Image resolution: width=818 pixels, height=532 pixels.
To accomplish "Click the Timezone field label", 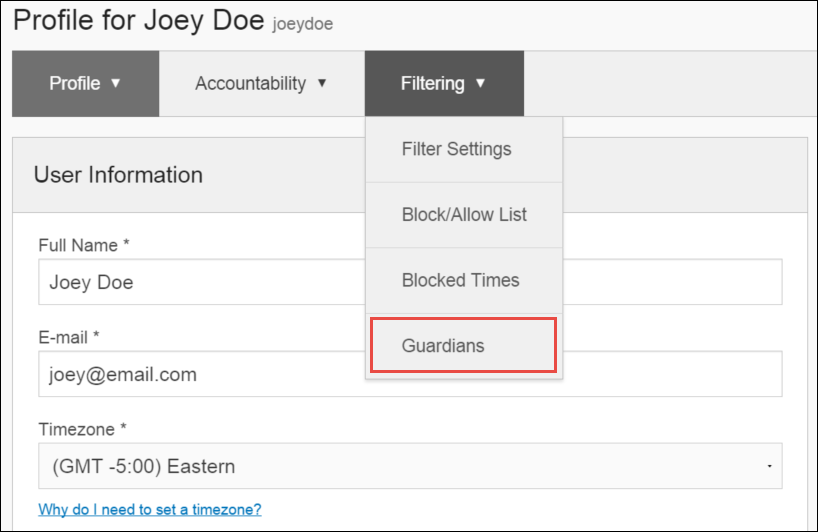I will 82,429.
